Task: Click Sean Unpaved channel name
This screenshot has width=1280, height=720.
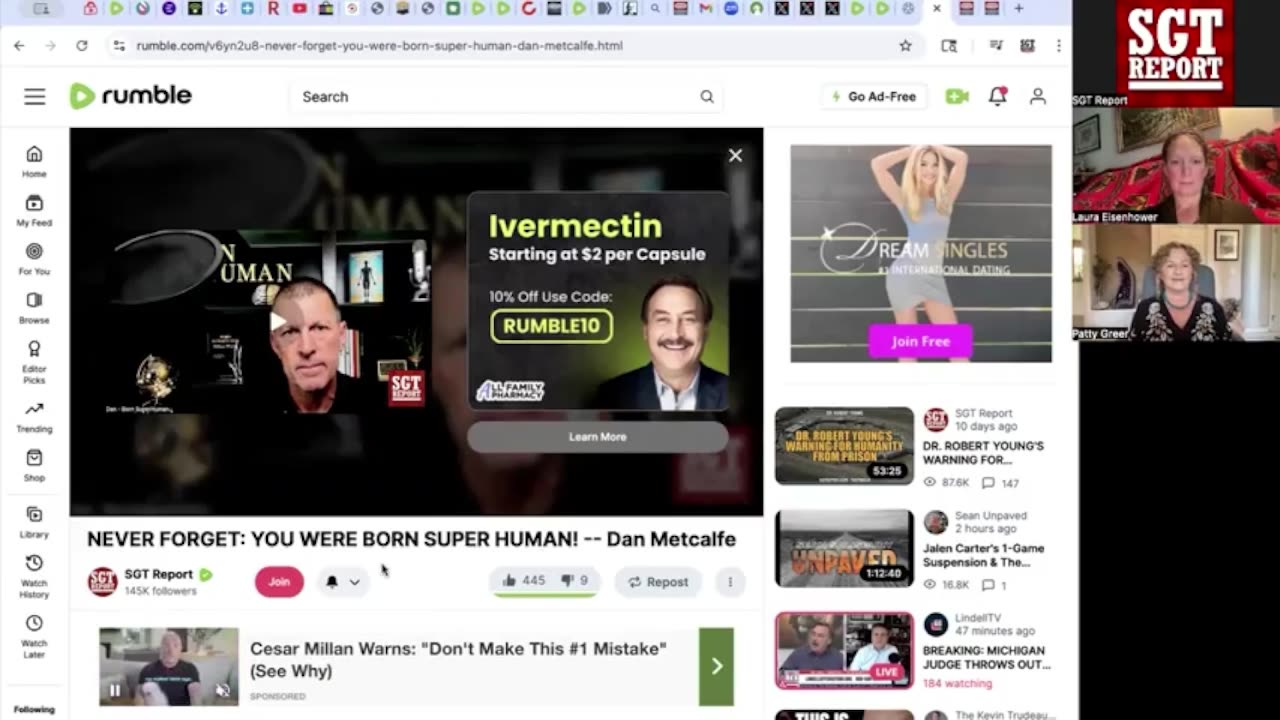Action: pos(990,516)
